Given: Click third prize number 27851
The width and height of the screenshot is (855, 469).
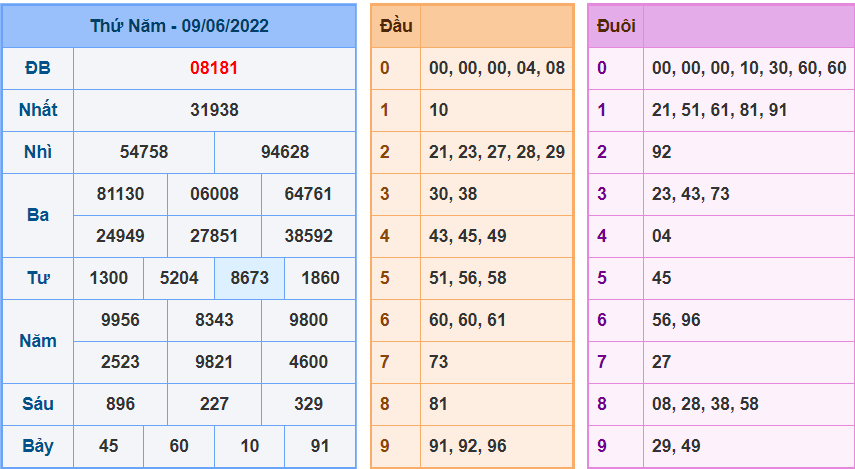Looking at the screenshot, I should [214, 236].
